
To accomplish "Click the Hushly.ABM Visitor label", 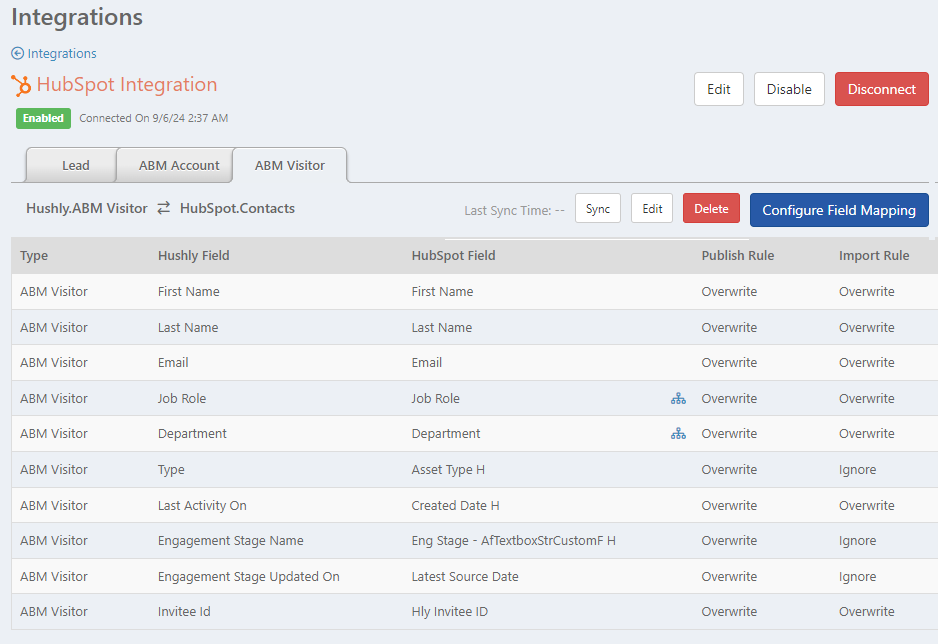I will [x=87, y=208].
